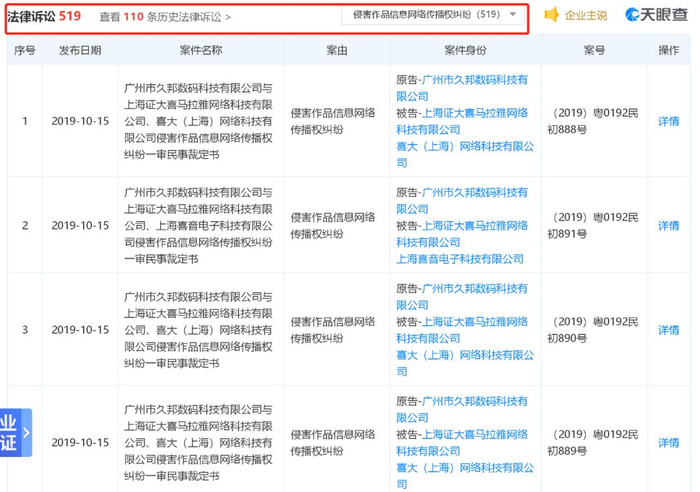Click the 2019-10-15 date in row 3
The height and width of the screenshot is (492, 700).
80,330
